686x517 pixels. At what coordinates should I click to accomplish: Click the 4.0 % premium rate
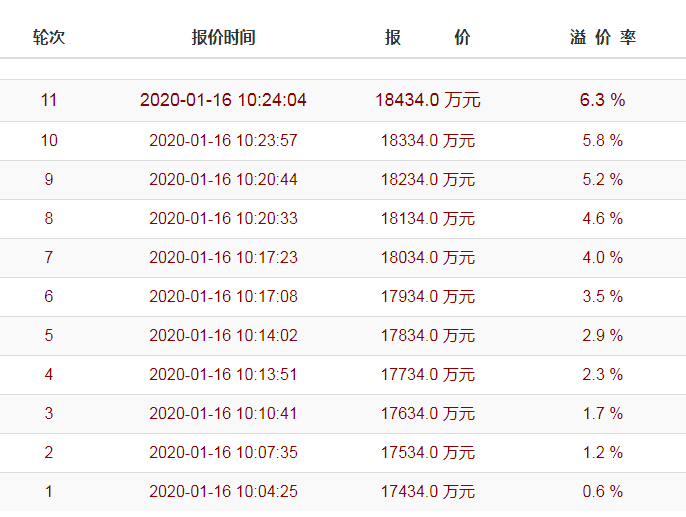point(602,258)
